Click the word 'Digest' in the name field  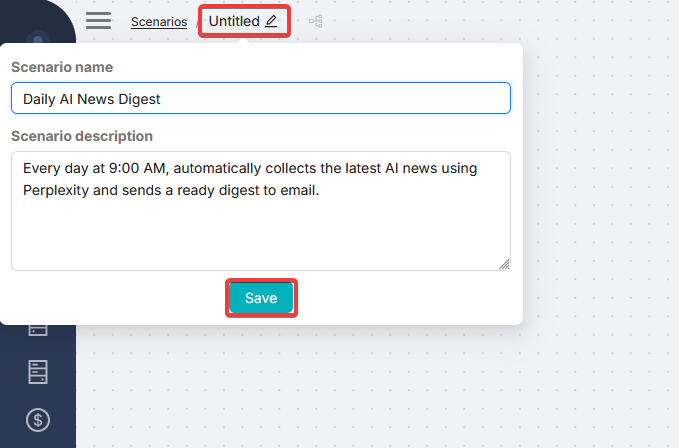click(140, 99)
